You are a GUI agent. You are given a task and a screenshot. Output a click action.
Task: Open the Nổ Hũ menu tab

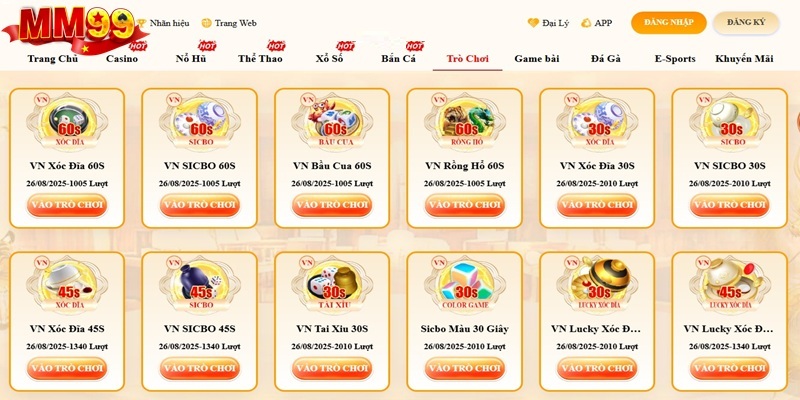click(x=191, y=59)
